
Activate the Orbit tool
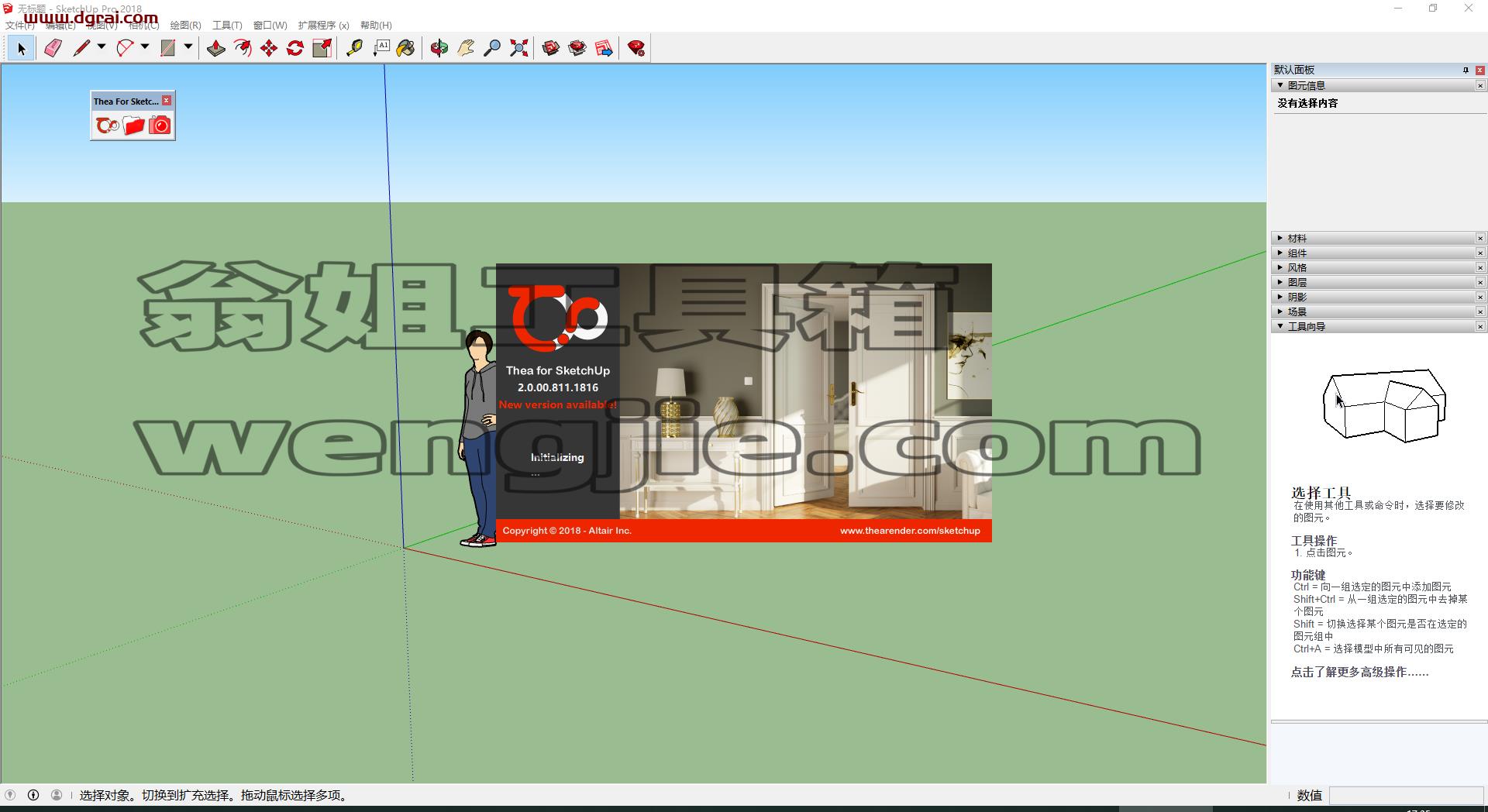tap(439, 48)
